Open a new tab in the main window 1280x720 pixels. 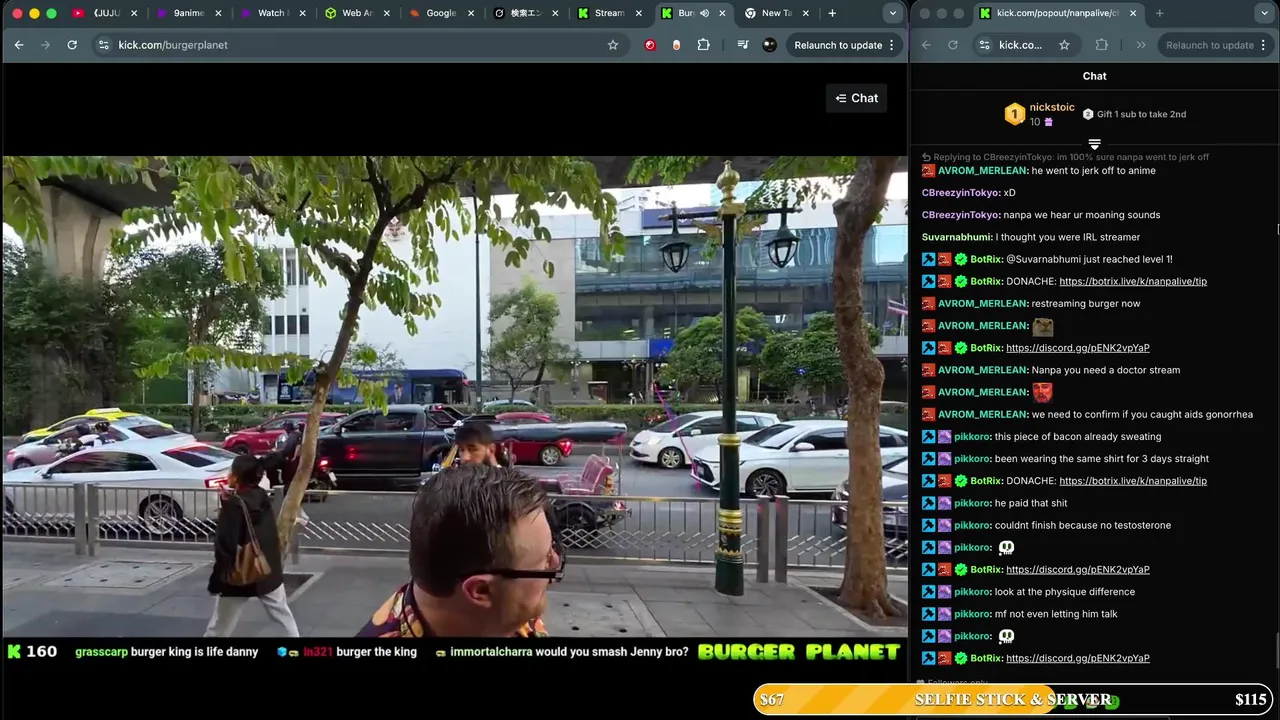click(832, 13)
